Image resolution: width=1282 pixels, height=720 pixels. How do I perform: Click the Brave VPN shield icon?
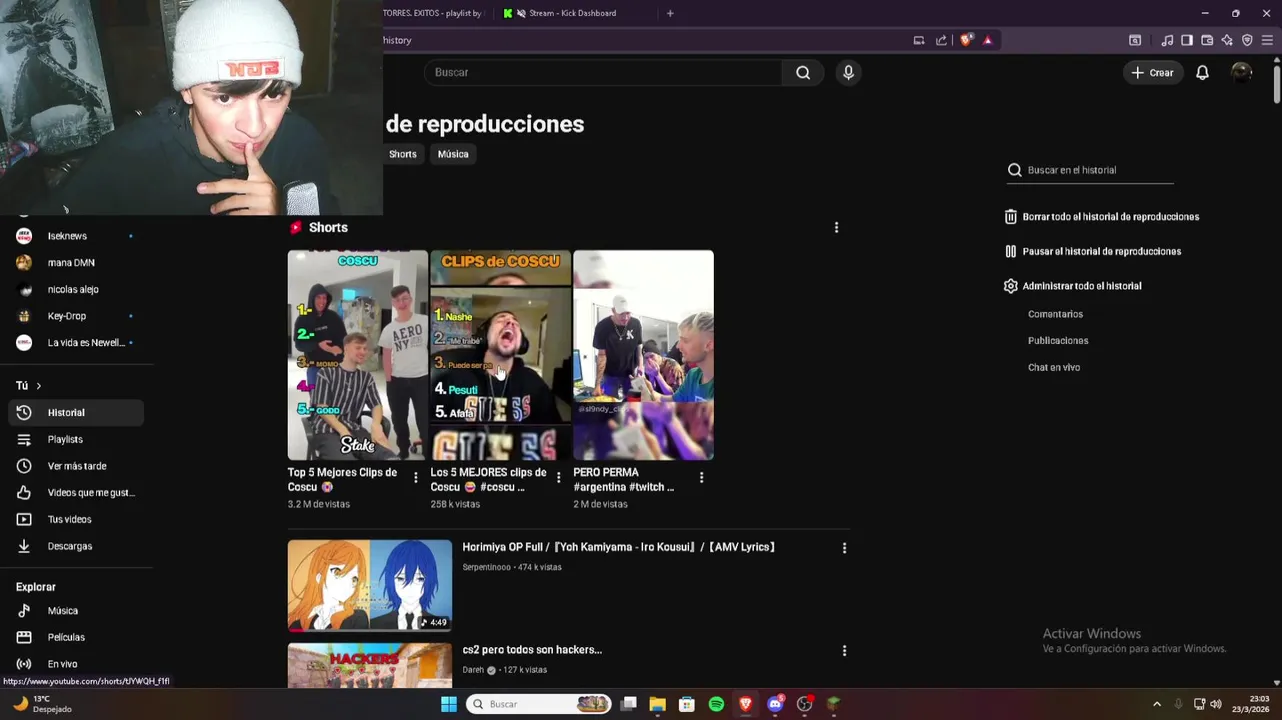click(x=1247, y=40)
